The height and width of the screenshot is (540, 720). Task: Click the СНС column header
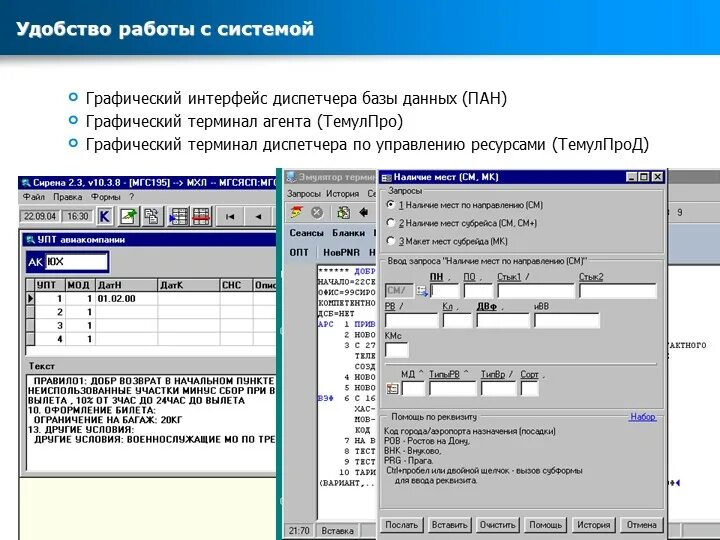coord(236,285)
